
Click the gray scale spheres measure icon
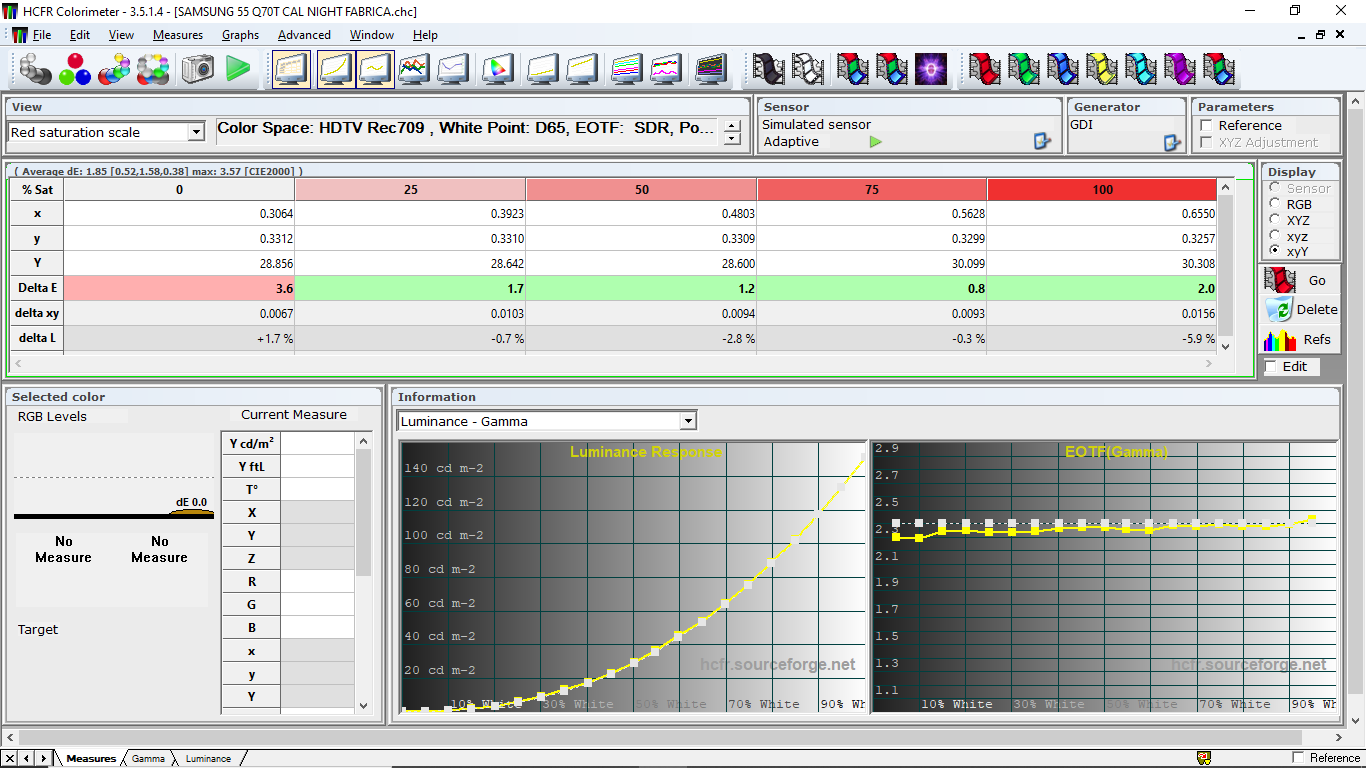[36, 69]
